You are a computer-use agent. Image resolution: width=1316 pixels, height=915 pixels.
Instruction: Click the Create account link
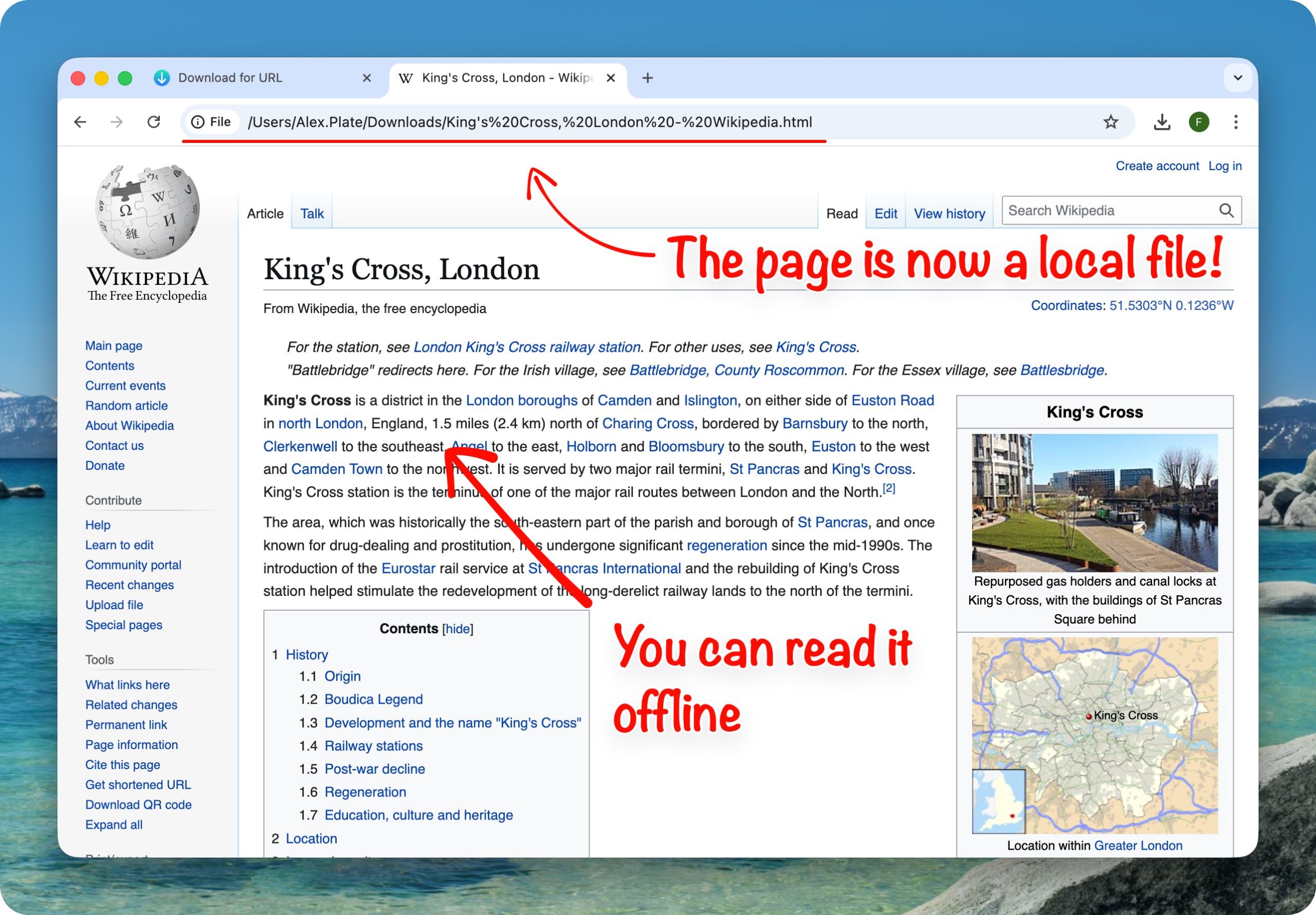point(1157,166)
